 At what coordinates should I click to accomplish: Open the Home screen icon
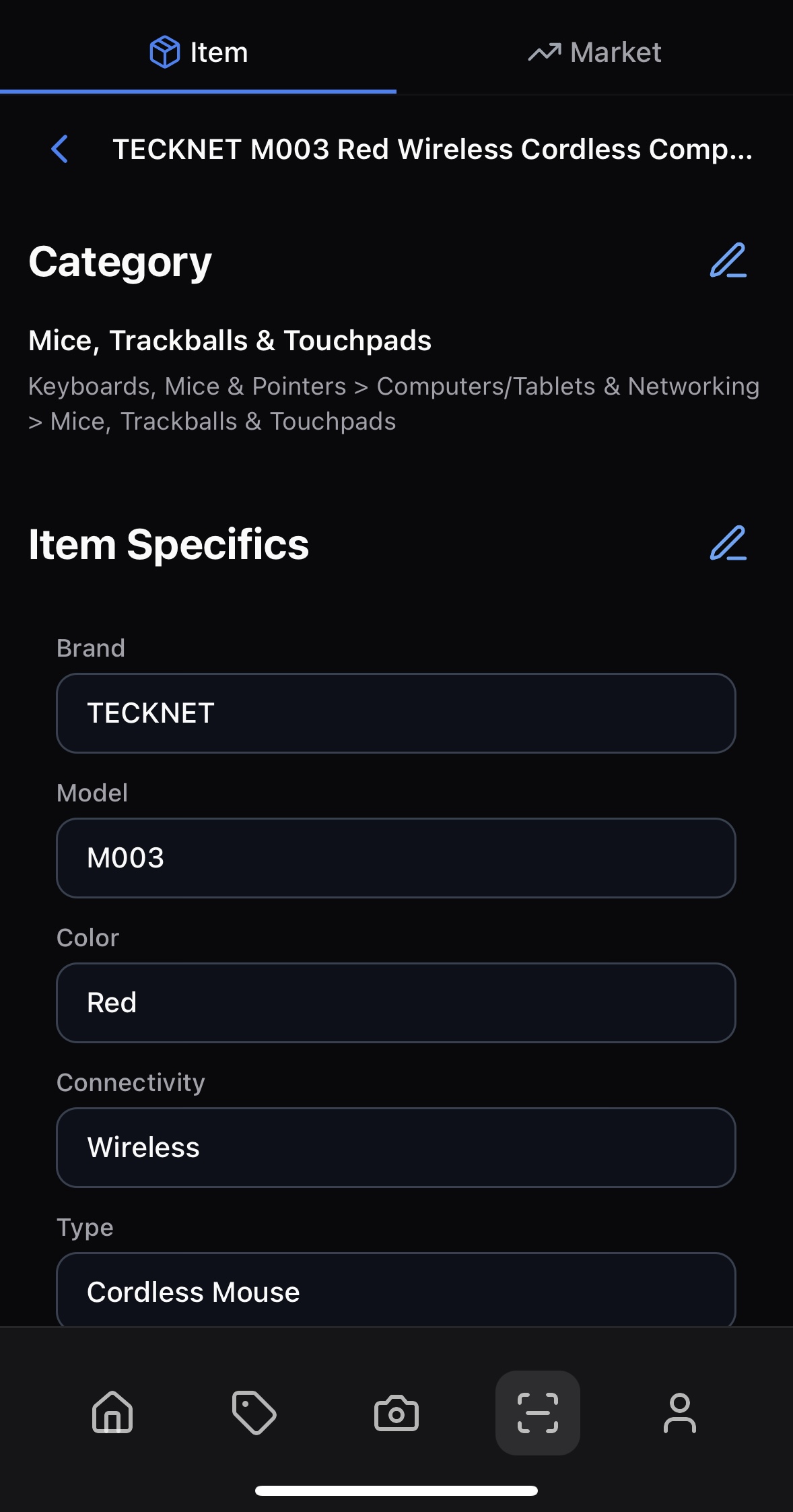click(112, 1412)
